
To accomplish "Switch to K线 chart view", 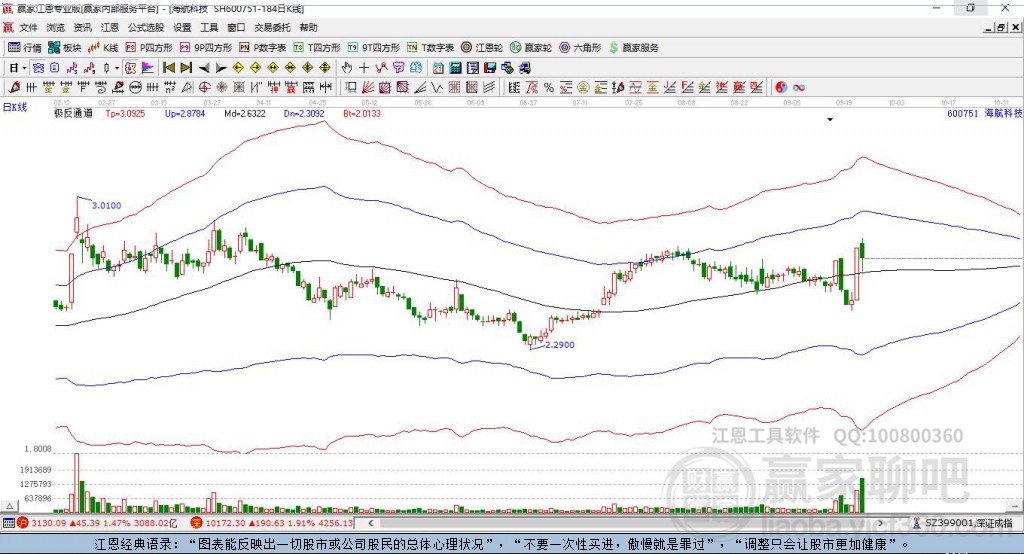I will tap(104, 48).
